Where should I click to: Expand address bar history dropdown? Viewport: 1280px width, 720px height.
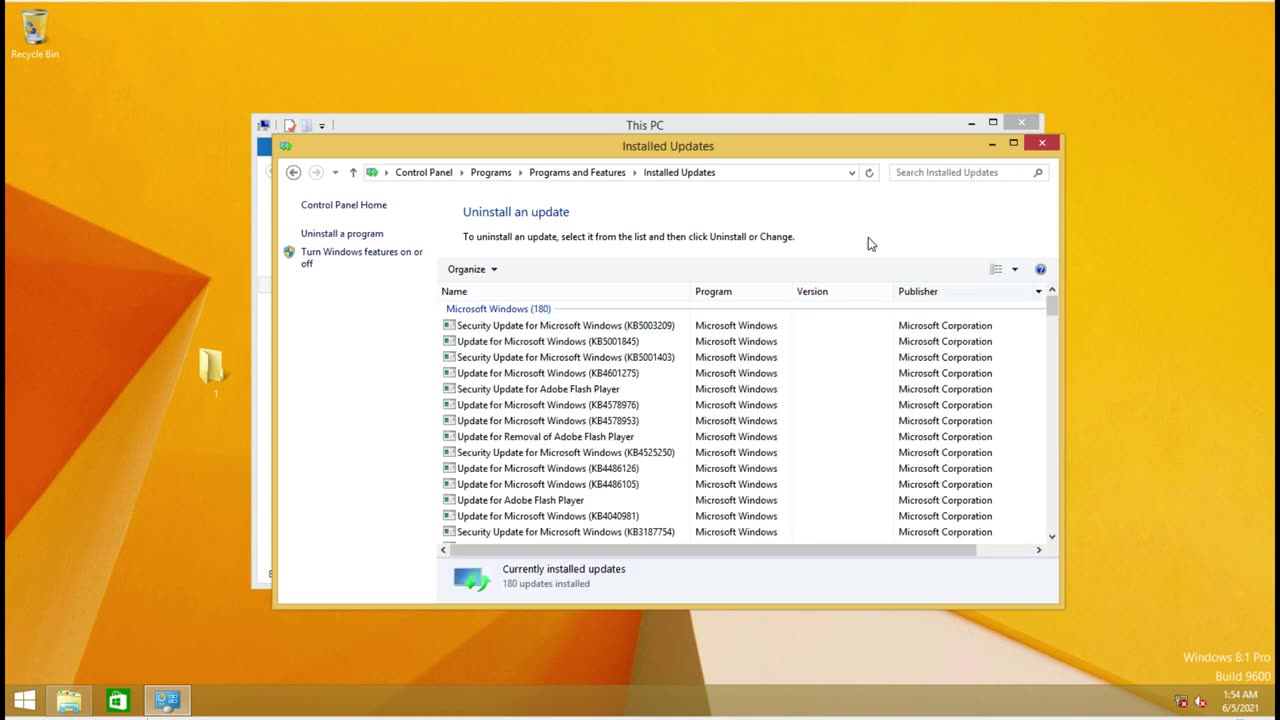[x=852, y=172]
